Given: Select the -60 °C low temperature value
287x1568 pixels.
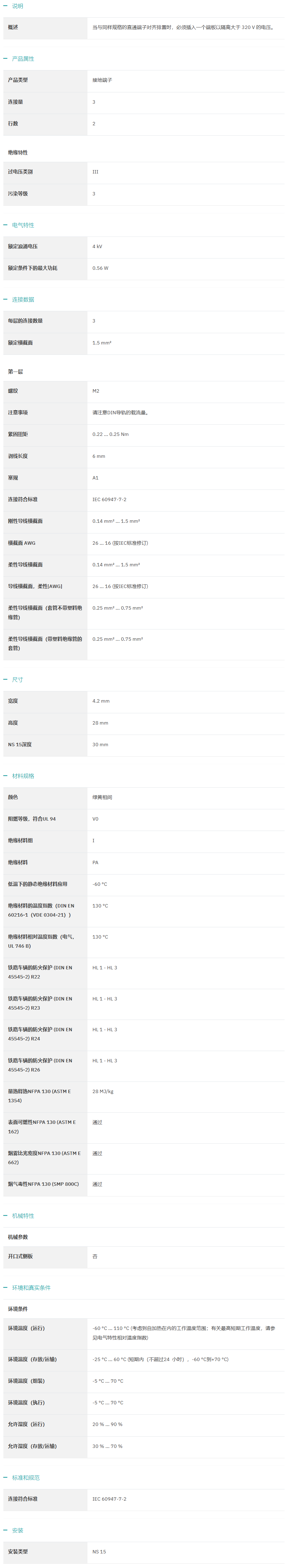Looking at the screenshot, I should [100, 884].
